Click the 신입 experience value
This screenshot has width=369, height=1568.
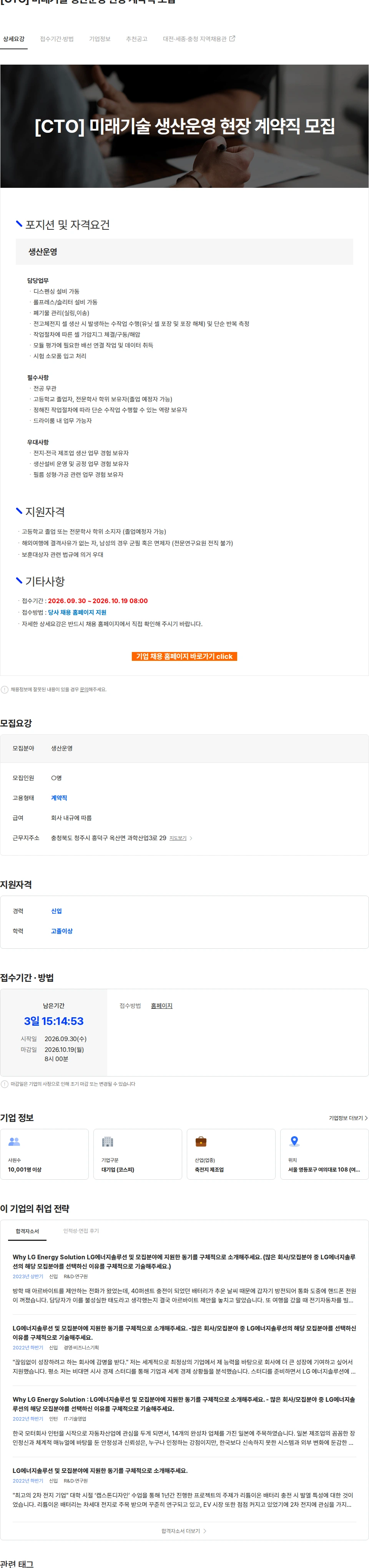pyautogui.click(x=57, y=911)
